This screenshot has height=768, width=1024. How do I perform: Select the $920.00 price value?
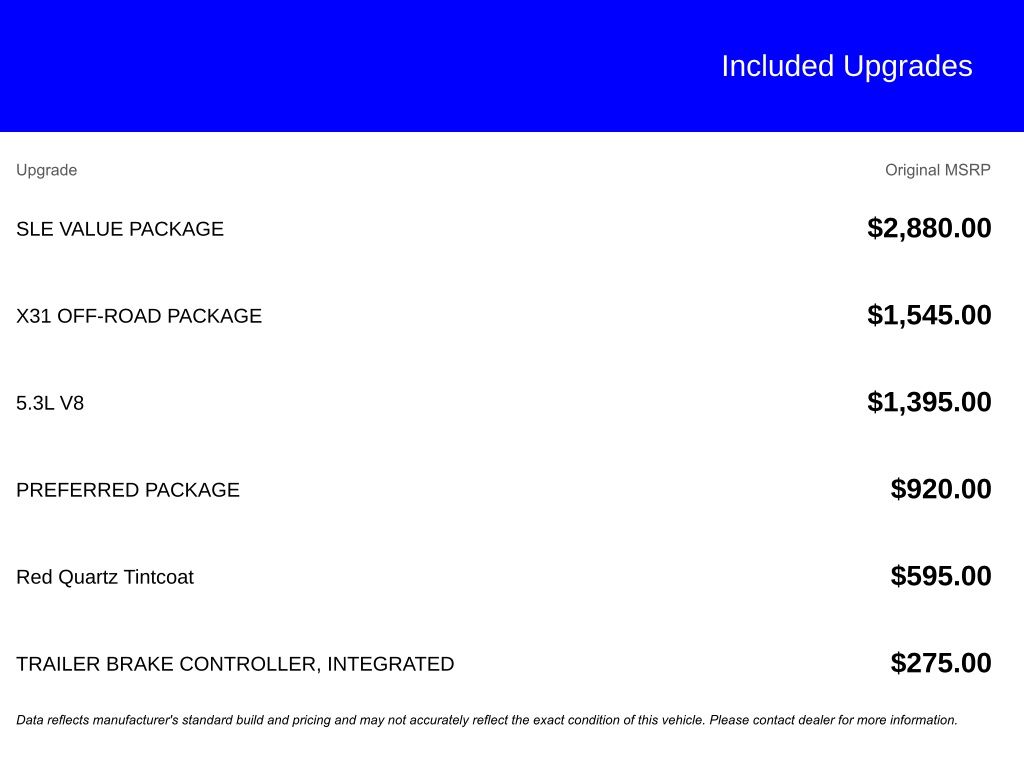tap(941, 489)
